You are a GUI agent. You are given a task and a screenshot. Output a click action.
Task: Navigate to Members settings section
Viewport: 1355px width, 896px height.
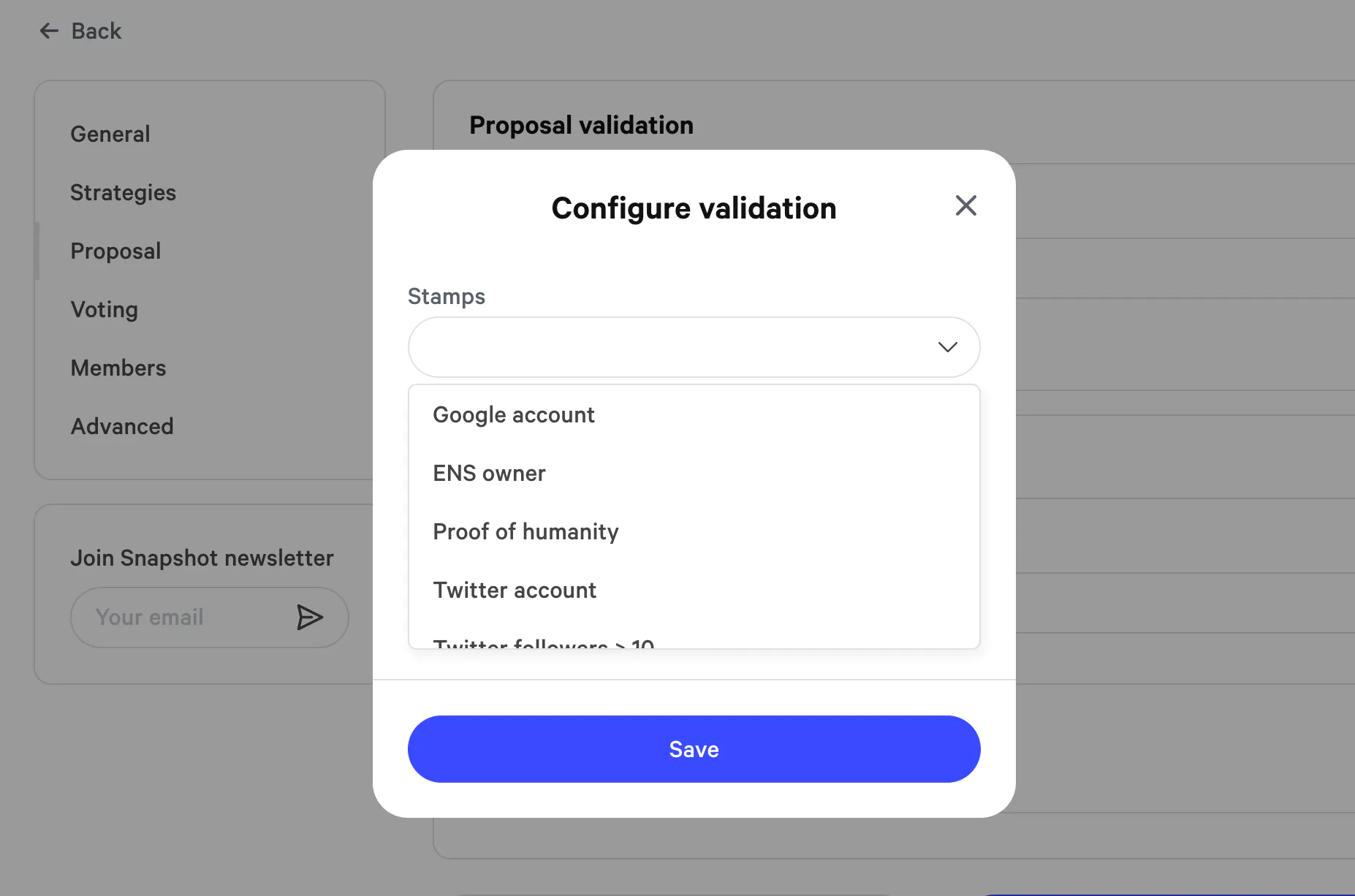118,368
